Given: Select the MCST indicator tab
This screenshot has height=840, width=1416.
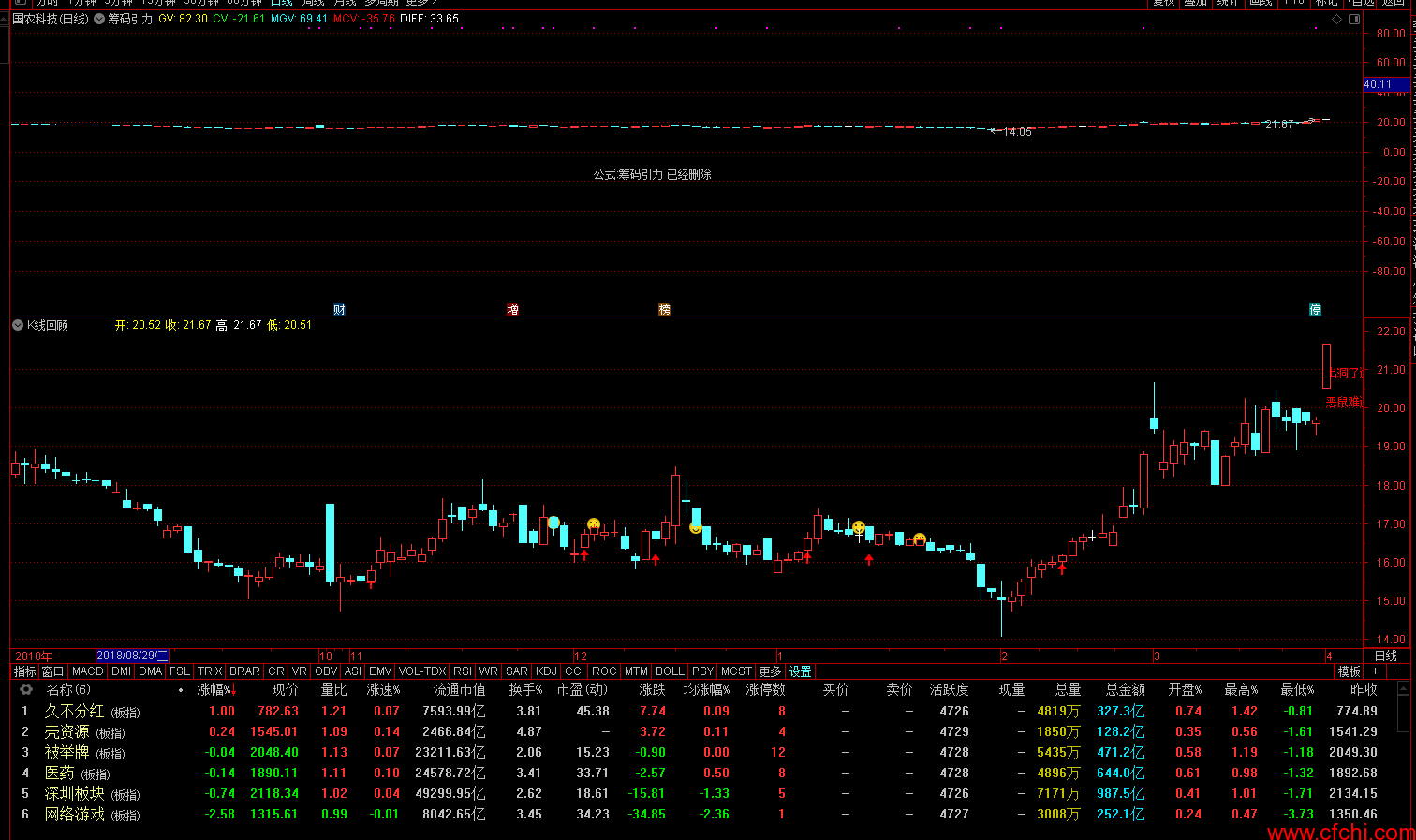Looking at the screenshot, I should pos(736,671).
